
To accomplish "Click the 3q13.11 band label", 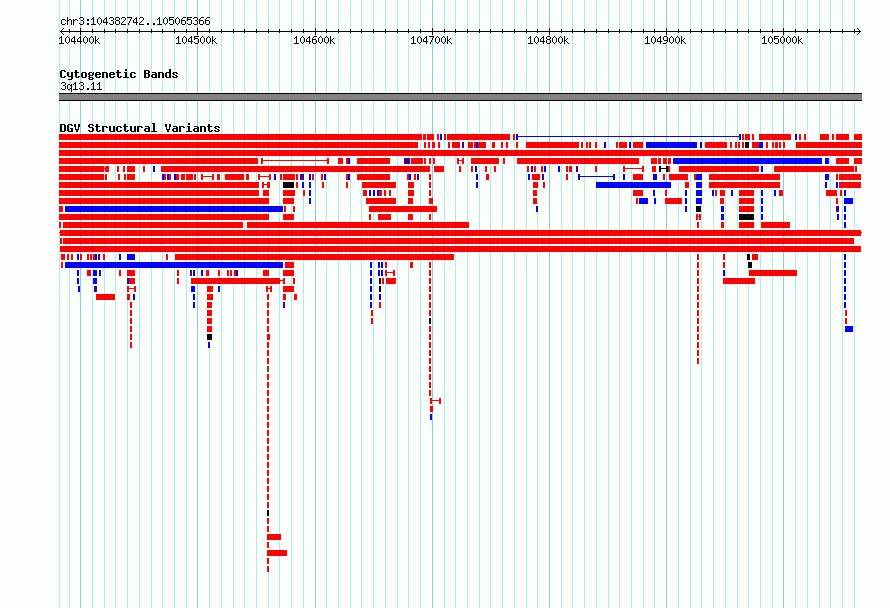I will click(81, 86).
